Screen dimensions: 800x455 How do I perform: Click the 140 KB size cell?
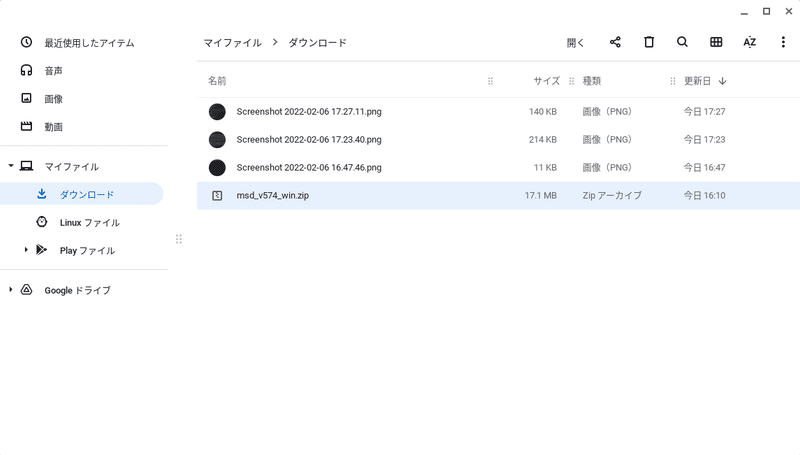pyautogui.click(x=542, y=112)
